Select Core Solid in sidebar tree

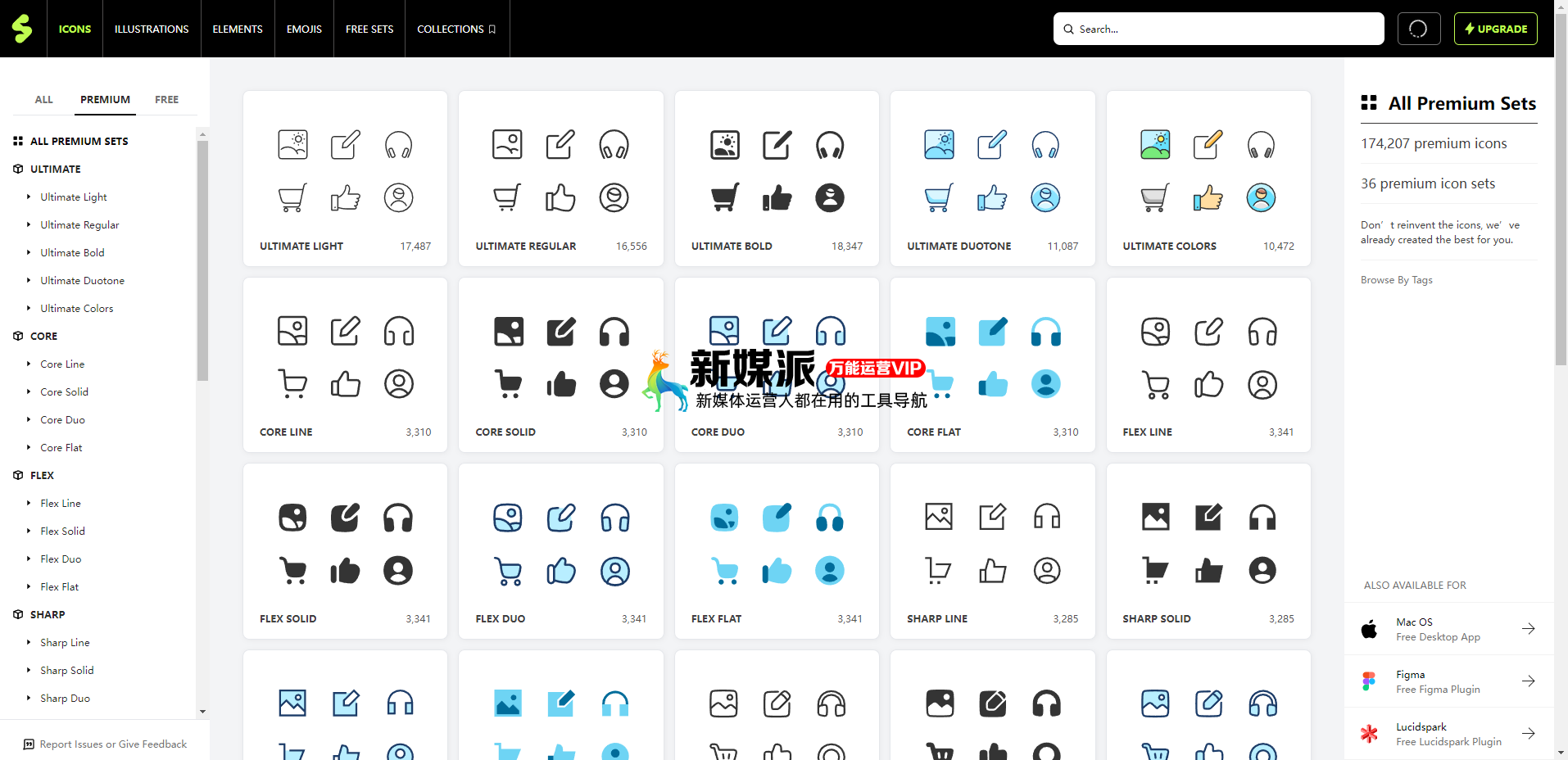click(65, 391)
